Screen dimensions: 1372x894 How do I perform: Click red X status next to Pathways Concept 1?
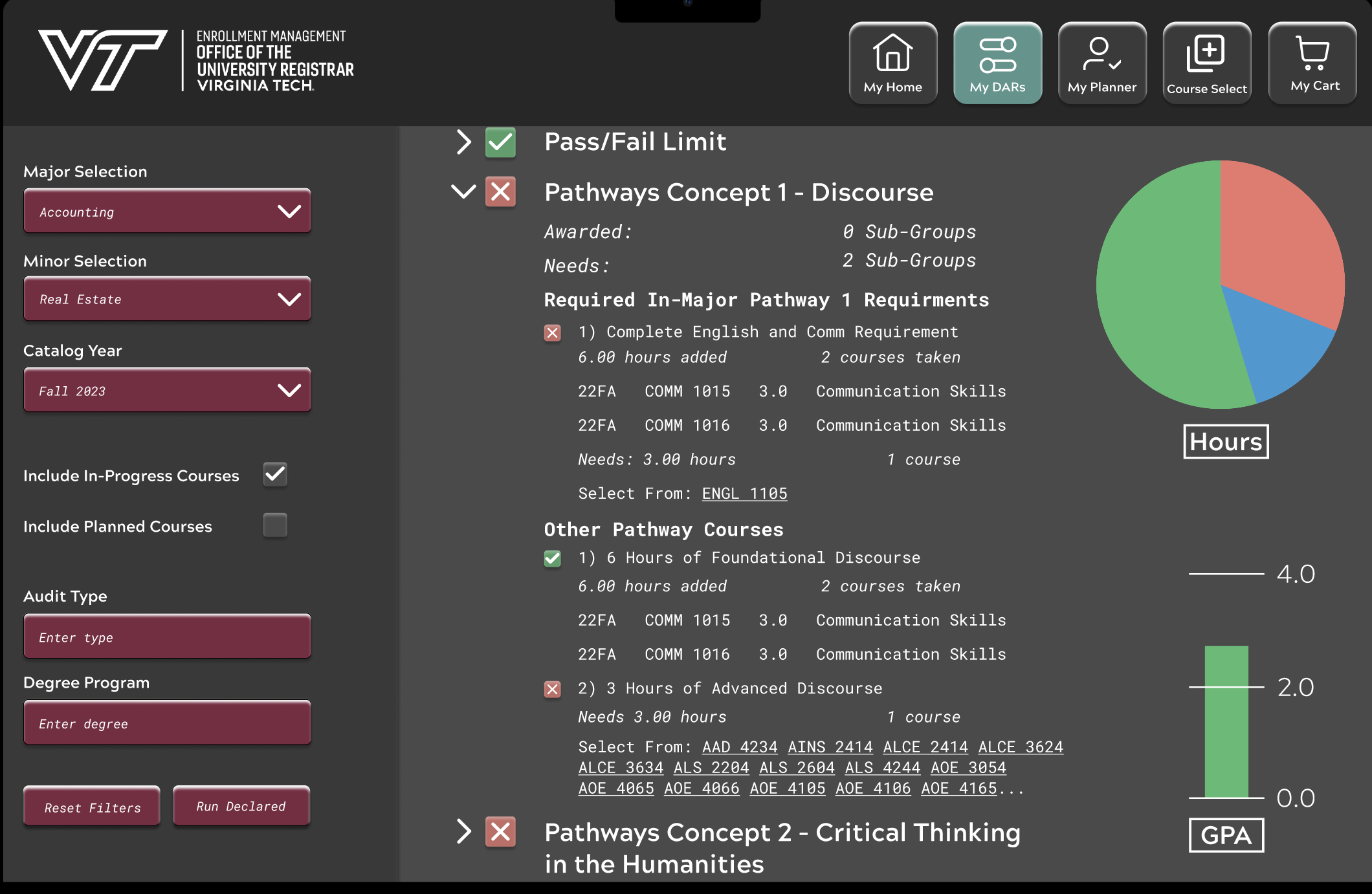tap(500, 192)
